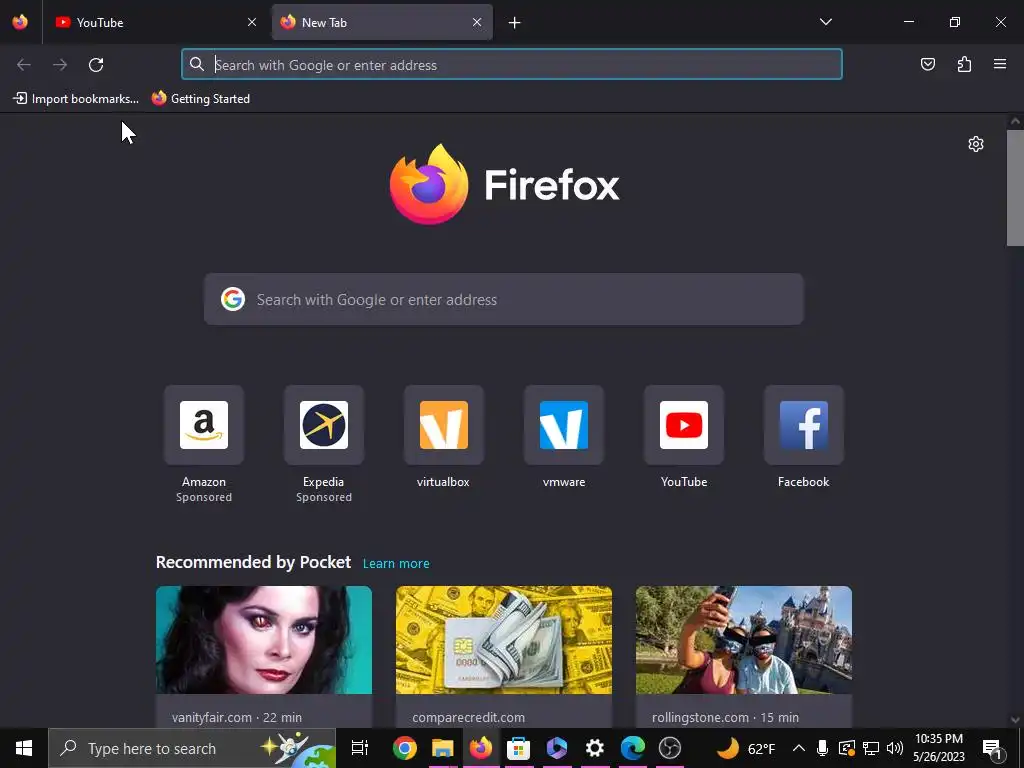Open the clock showing 10:35 PM
The image size is (1024, 768).
[939, 748]
